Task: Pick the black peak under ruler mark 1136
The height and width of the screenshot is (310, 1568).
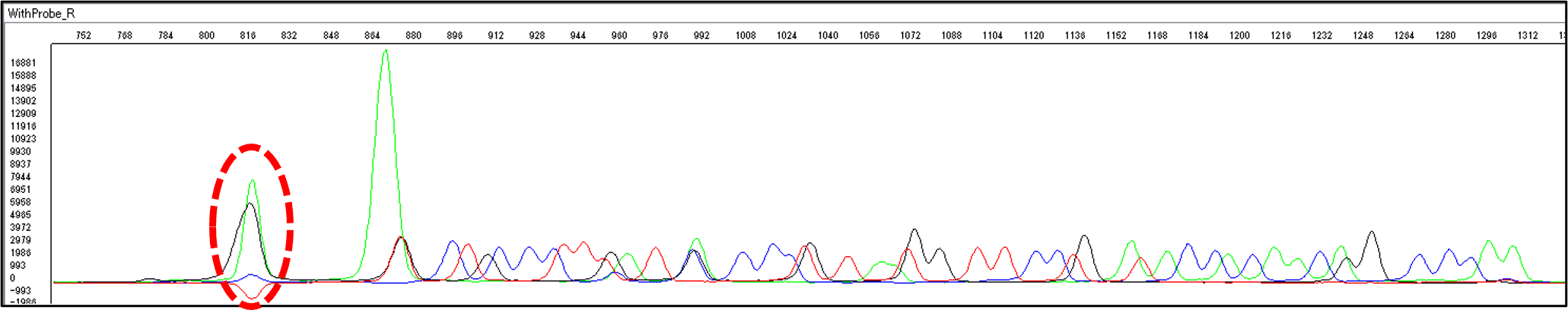Action: pos(1084,237)
